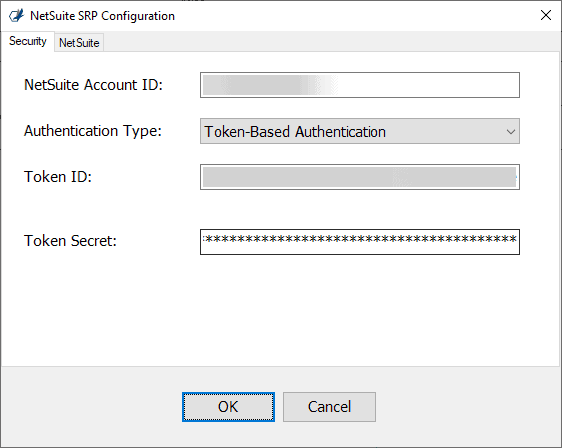Click the NetSuite SRP app icon in title bar

(16, 16)
